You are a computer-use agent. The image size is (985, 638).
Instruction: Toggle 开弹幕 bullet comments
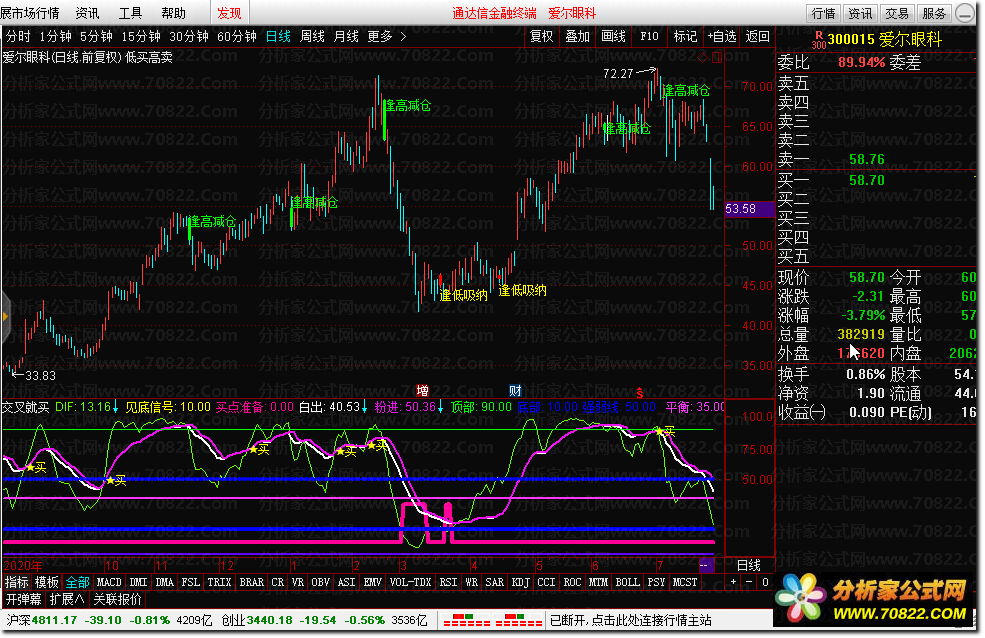tap(24, 599)
